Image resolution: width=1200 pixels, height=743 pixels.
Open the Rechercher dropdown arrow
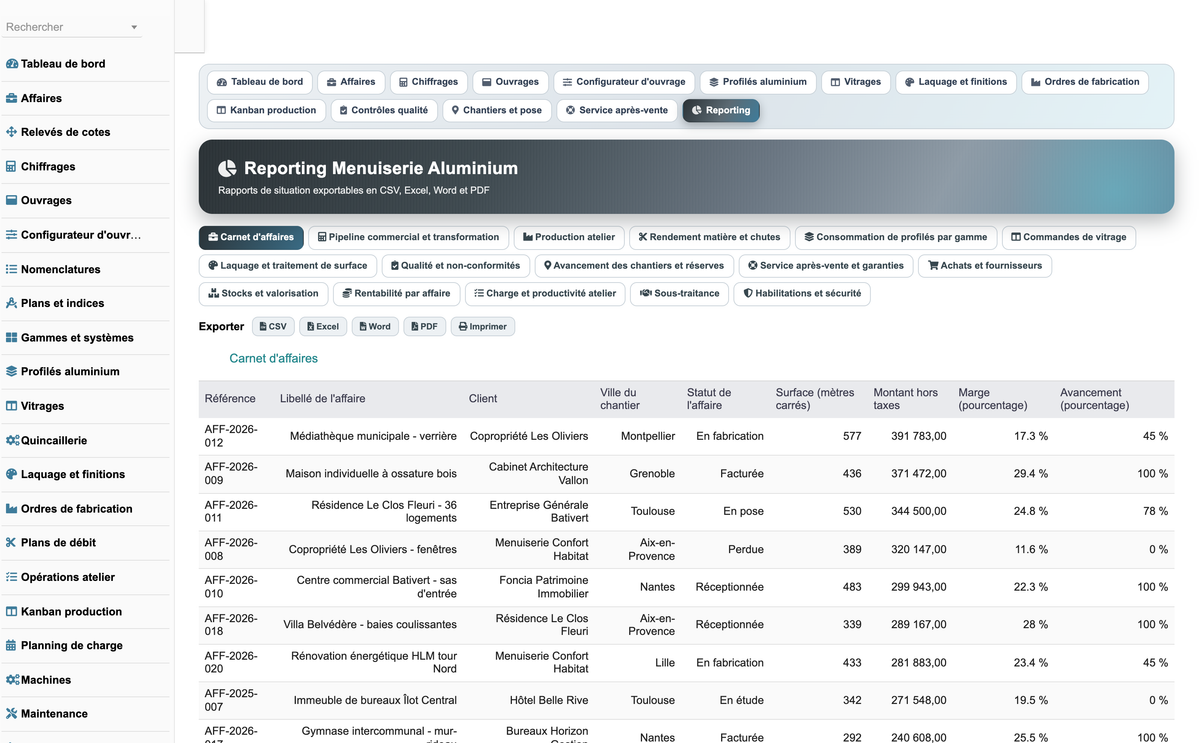point(134,28)
